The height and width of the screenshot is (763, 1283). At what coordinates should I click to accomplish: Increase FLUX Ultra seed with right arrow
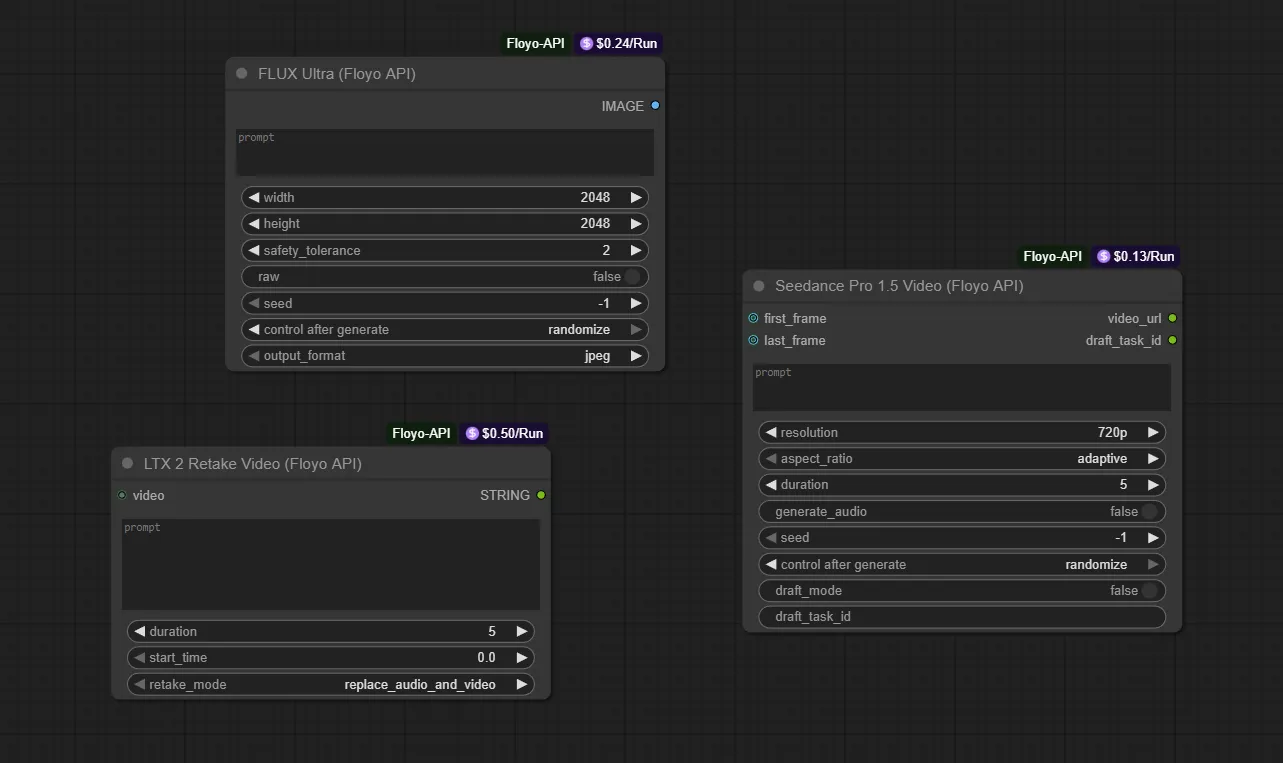tap(636, 303)
